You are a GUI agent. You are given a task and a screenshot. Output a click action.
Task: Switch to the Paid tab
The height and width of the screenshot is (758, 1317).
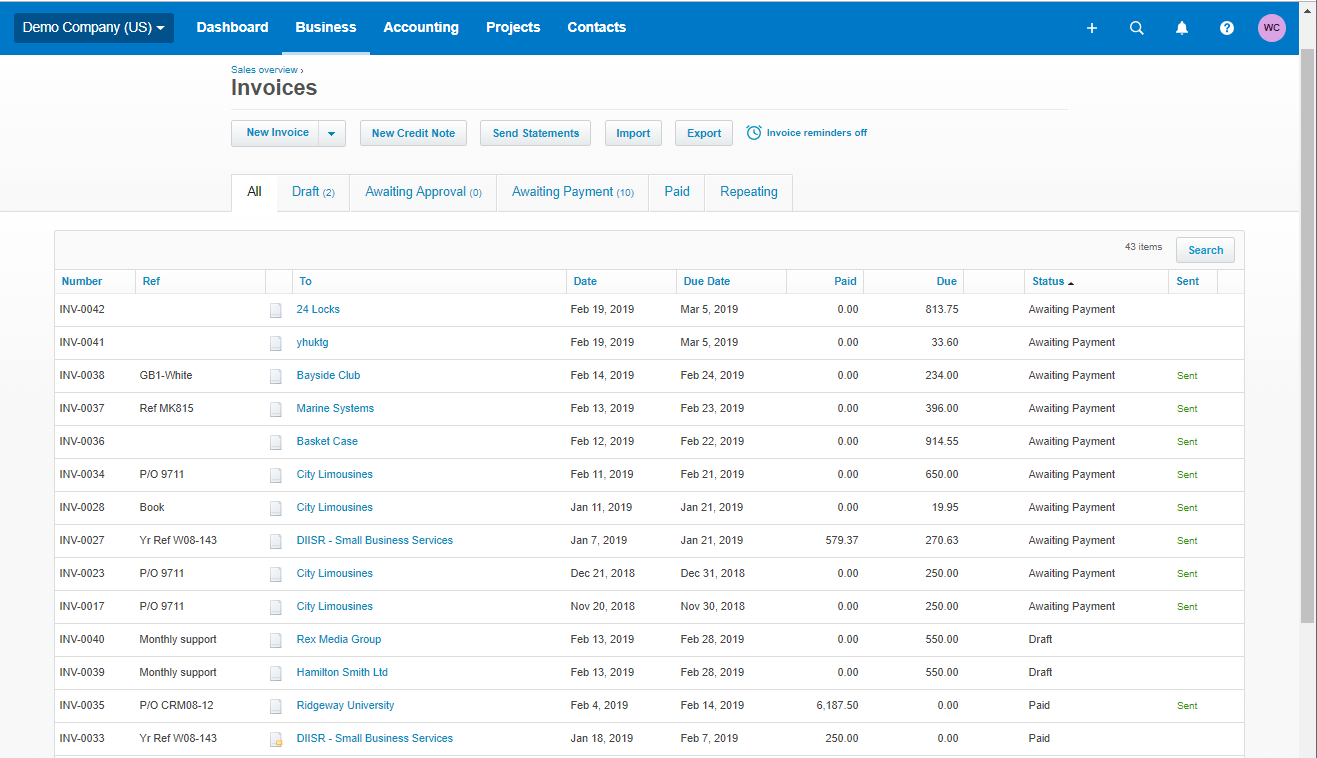(677, 192)
